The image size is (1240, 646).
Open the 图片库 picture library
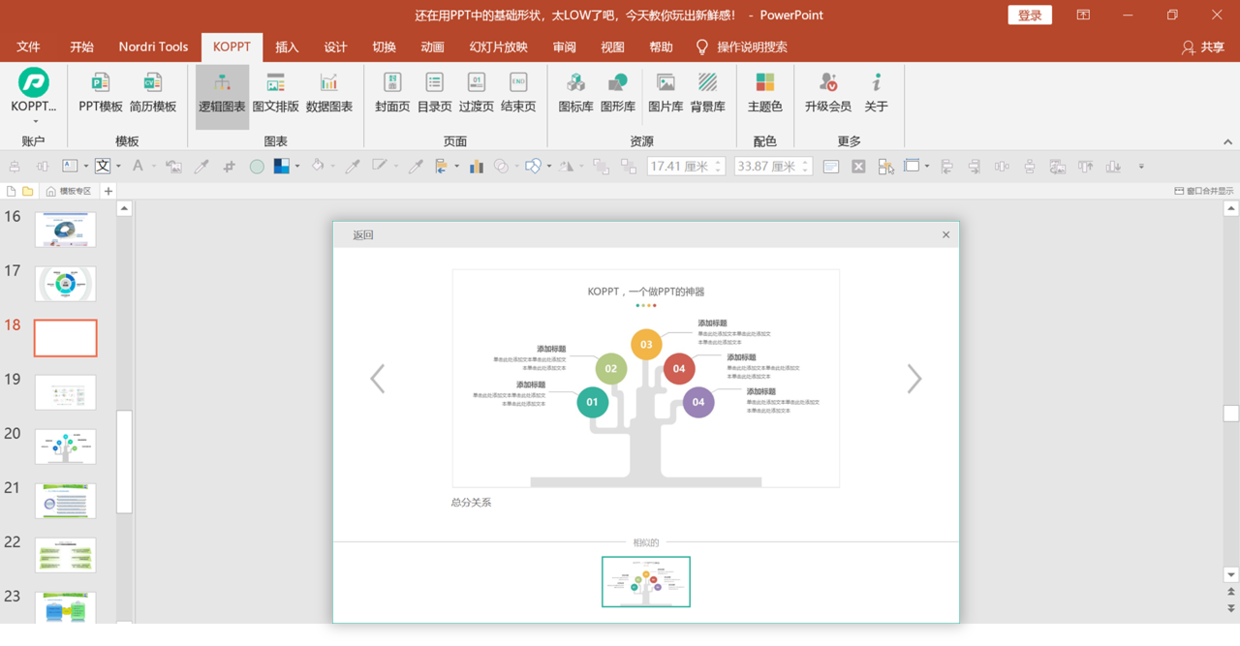[x=666, y=92]
